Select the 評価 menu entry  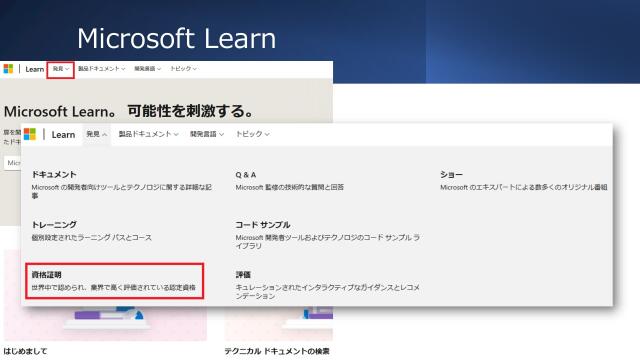(x=243, y=275)
